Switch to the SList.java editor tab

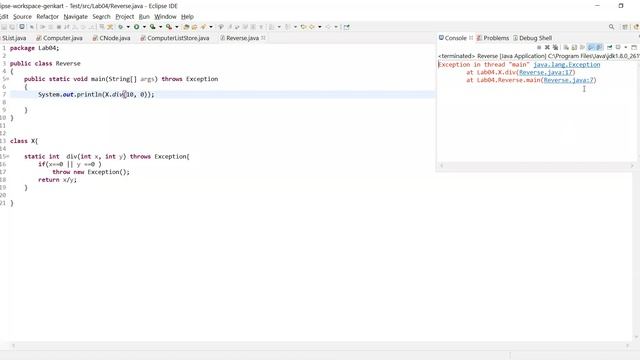[x=13, y=38]
